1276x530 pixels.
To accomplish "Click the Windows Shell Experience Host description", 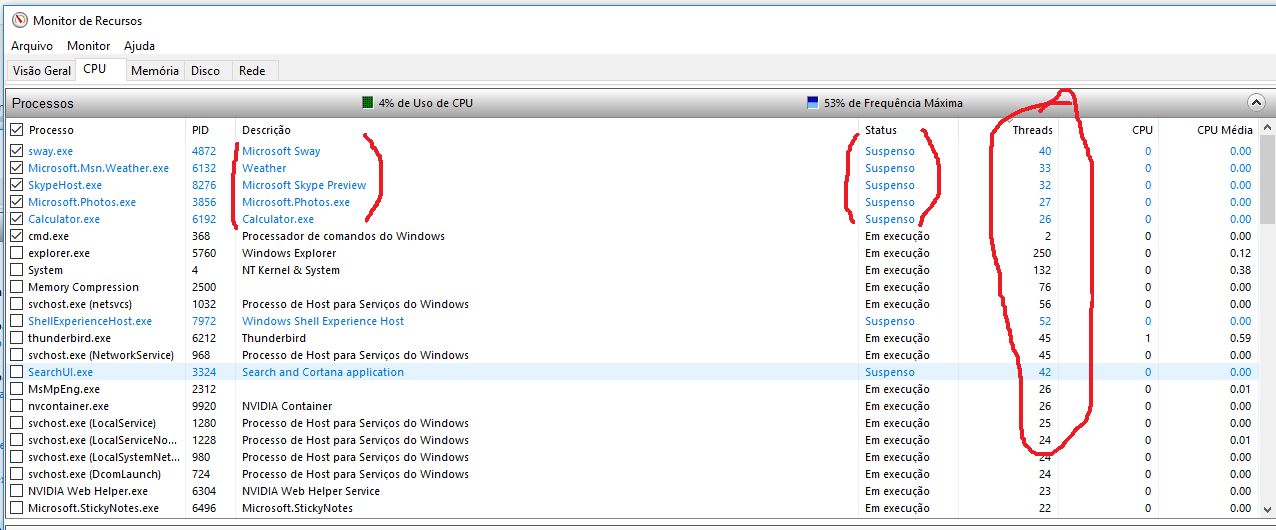I will point(323,321).
